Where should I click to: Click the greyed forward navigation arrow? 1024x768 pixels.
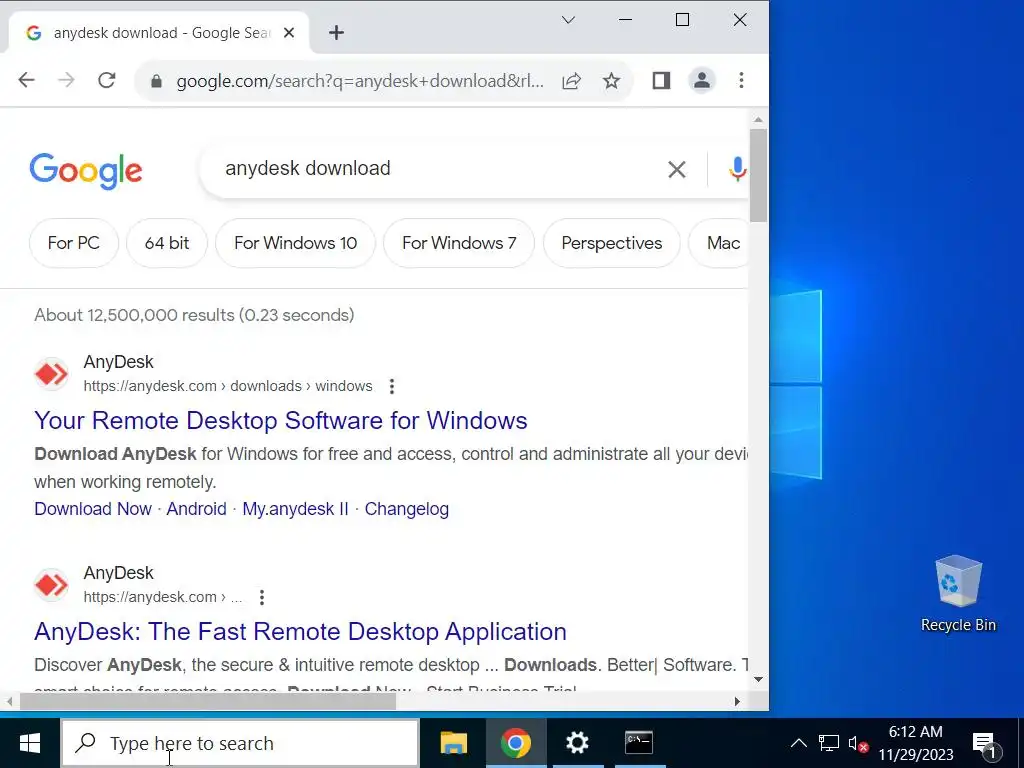67,80
